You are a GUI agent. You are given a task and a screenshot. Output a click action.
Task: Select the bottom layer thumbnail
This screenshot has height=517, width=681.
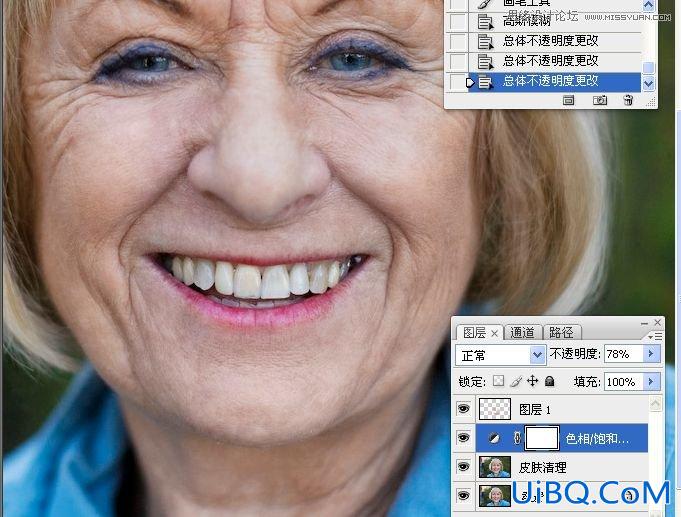(495, 496)
